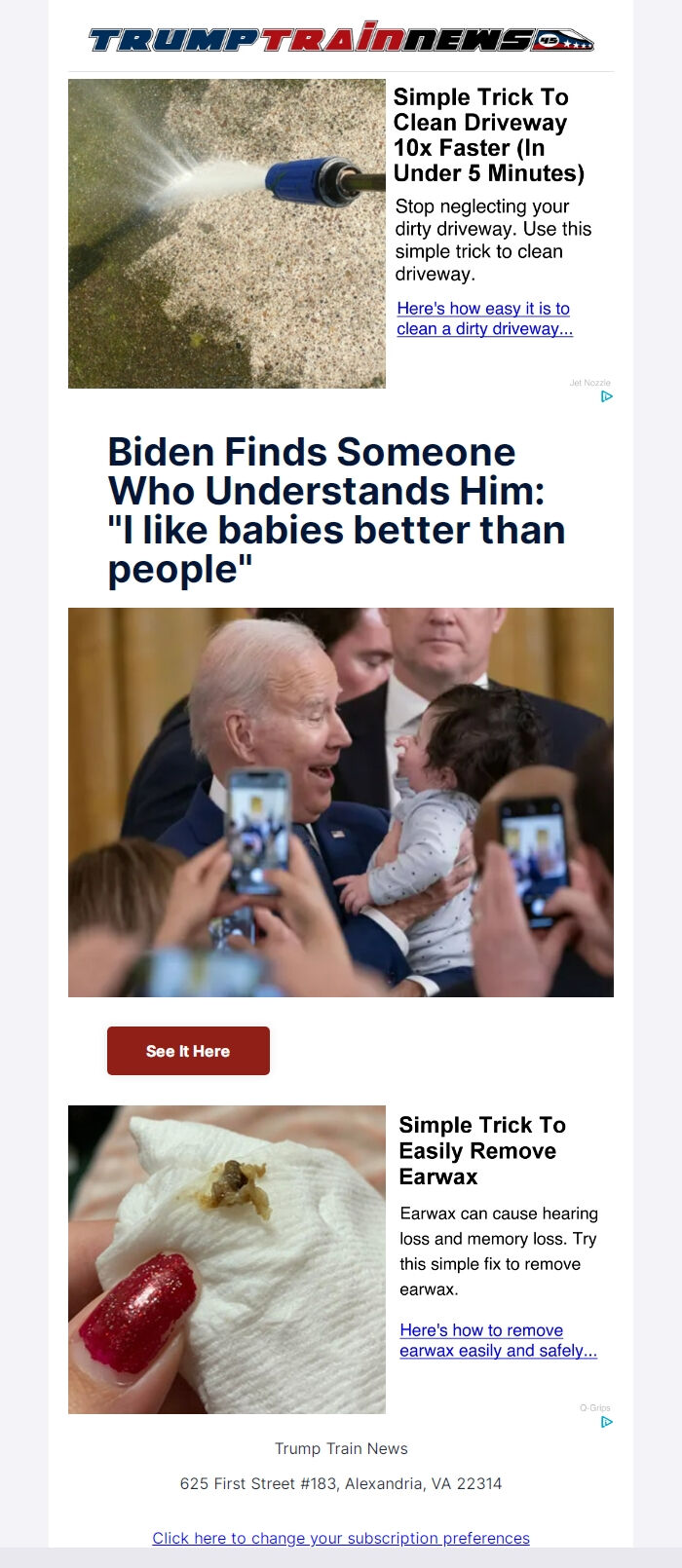Open 'Here's how easy it is to clean a dirty driveway' link

(484, 318)
